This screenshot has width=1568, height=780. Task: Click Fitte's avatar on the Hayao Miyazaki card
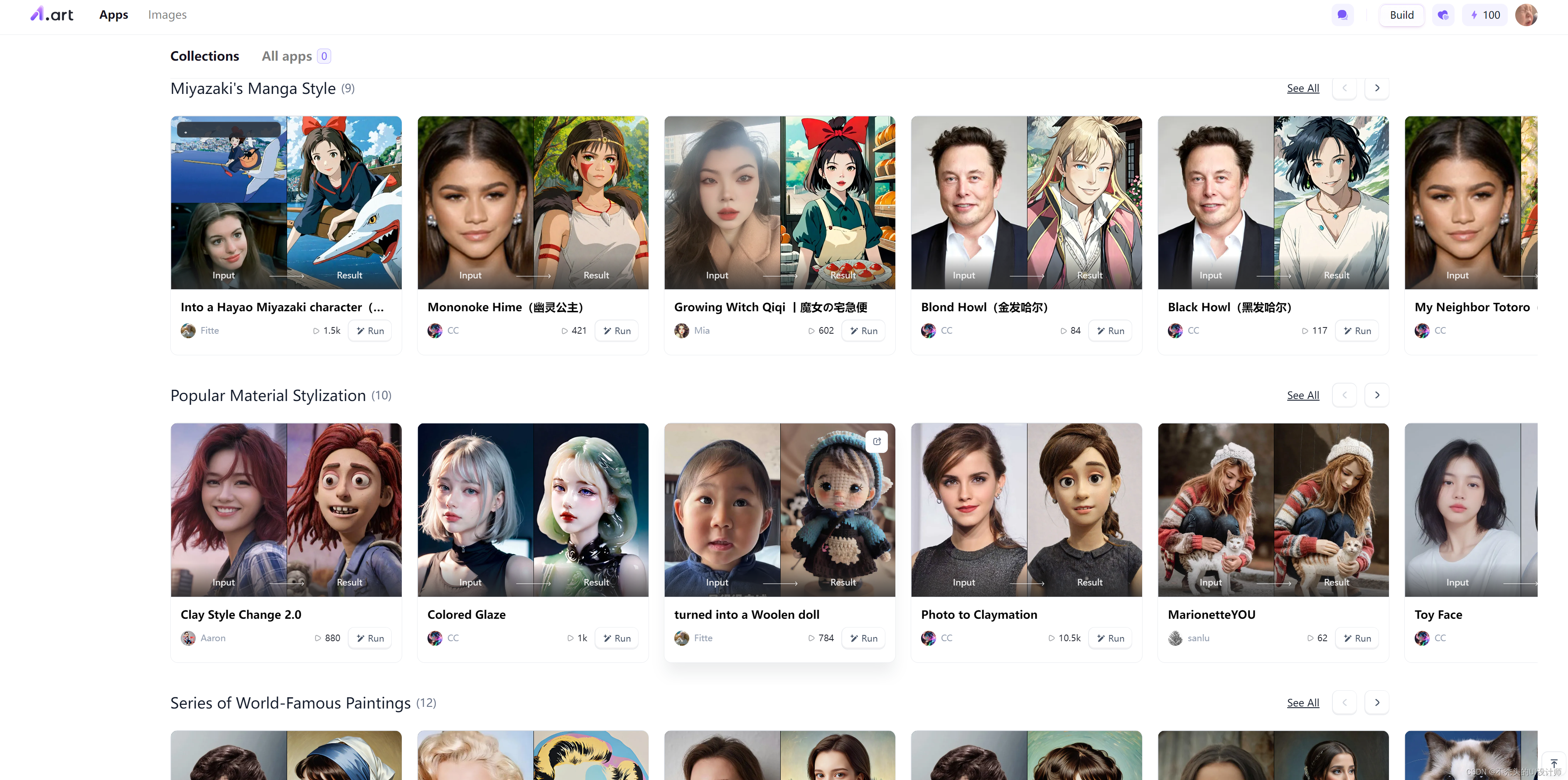(x=188, y=331)
